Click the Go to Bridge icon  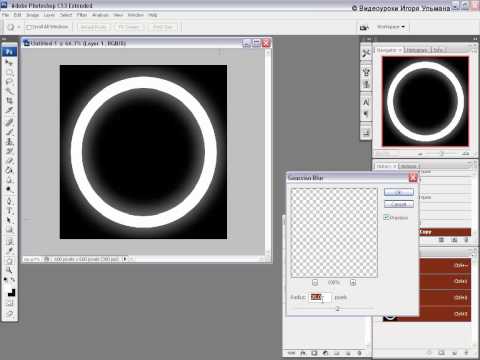click(x=364, y=27)
